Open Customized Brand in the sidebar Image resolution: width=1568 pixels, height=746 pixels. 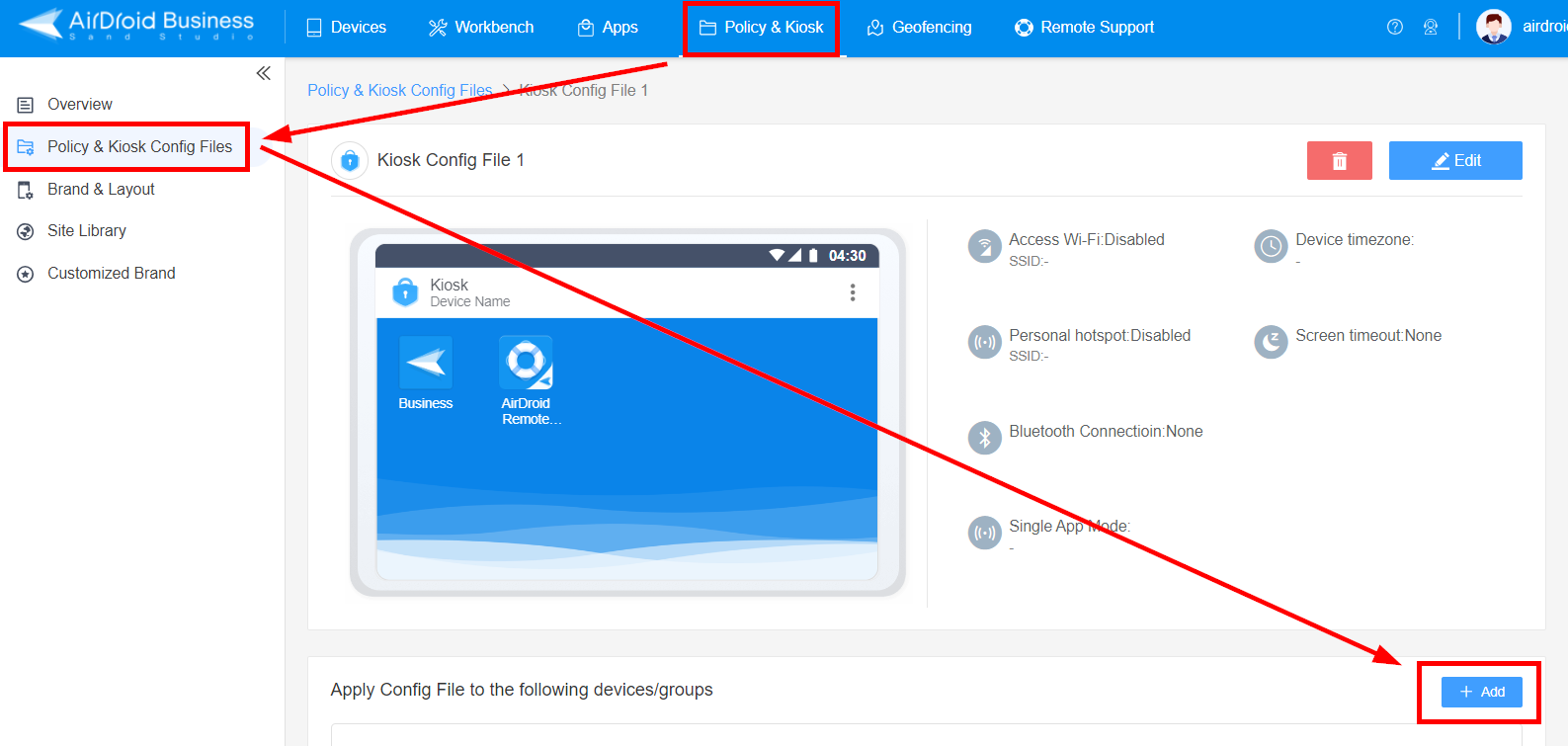[x=112, y=274]
